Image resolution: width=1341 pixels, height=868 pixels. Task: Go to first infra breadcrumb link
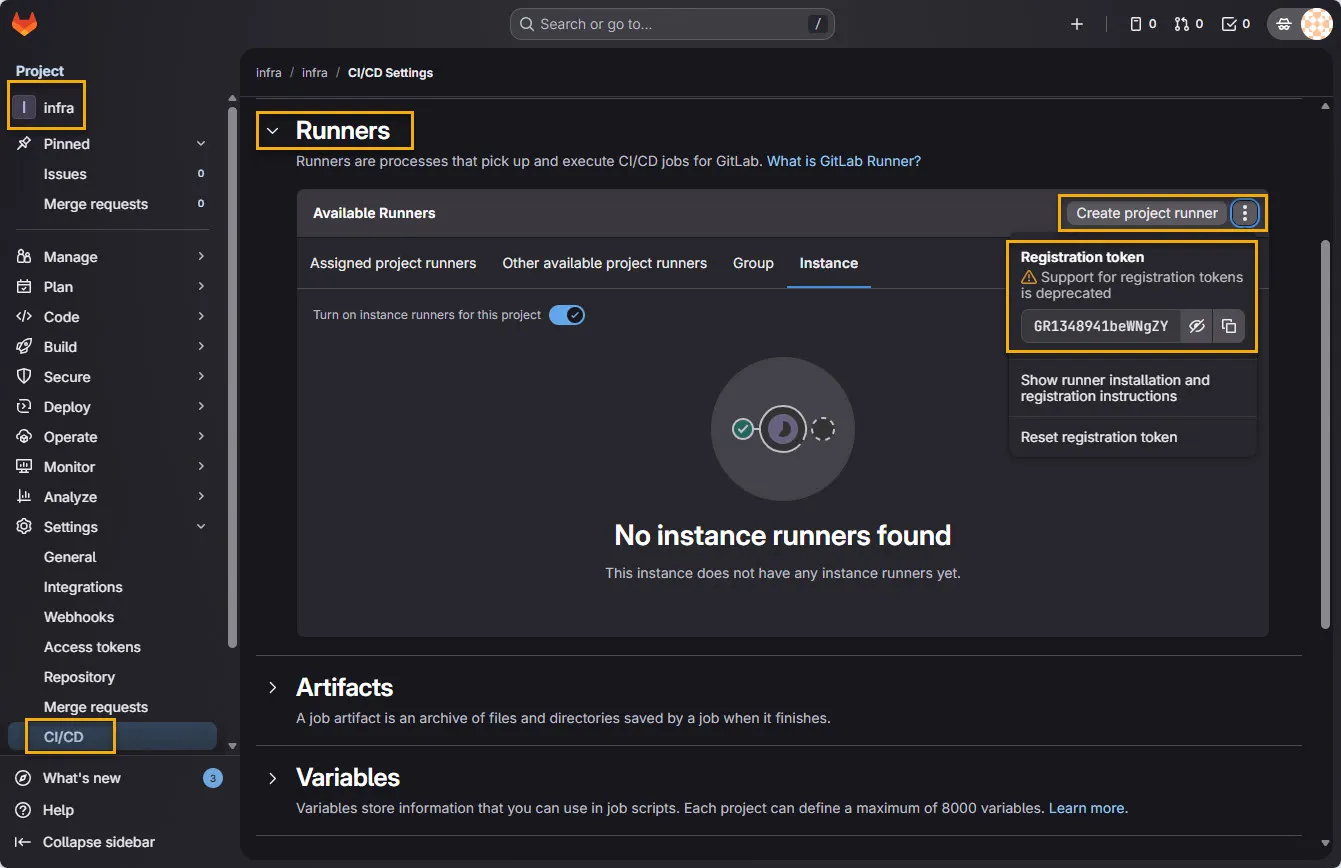(x=269, y=73)
